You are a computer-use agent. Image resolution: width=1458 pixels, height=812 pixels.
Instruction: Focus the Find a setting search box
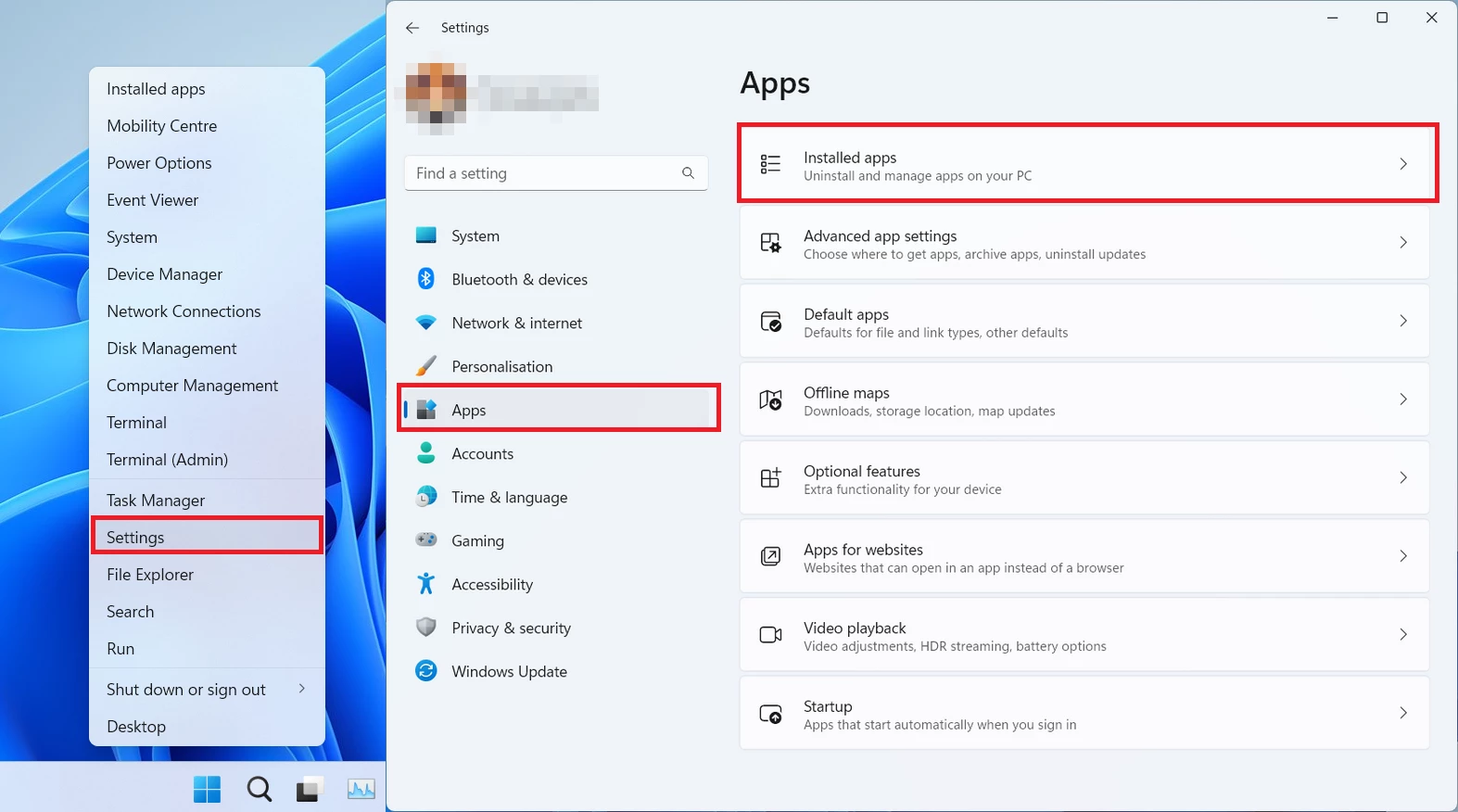pos(542,173)
